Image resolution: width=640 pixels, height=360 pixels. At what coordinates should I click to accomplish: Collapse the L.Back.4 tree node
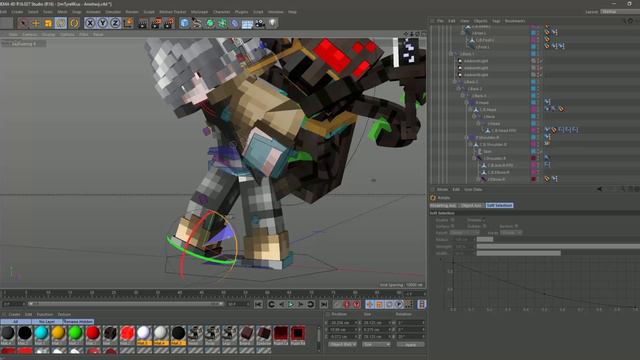[463, 96]
